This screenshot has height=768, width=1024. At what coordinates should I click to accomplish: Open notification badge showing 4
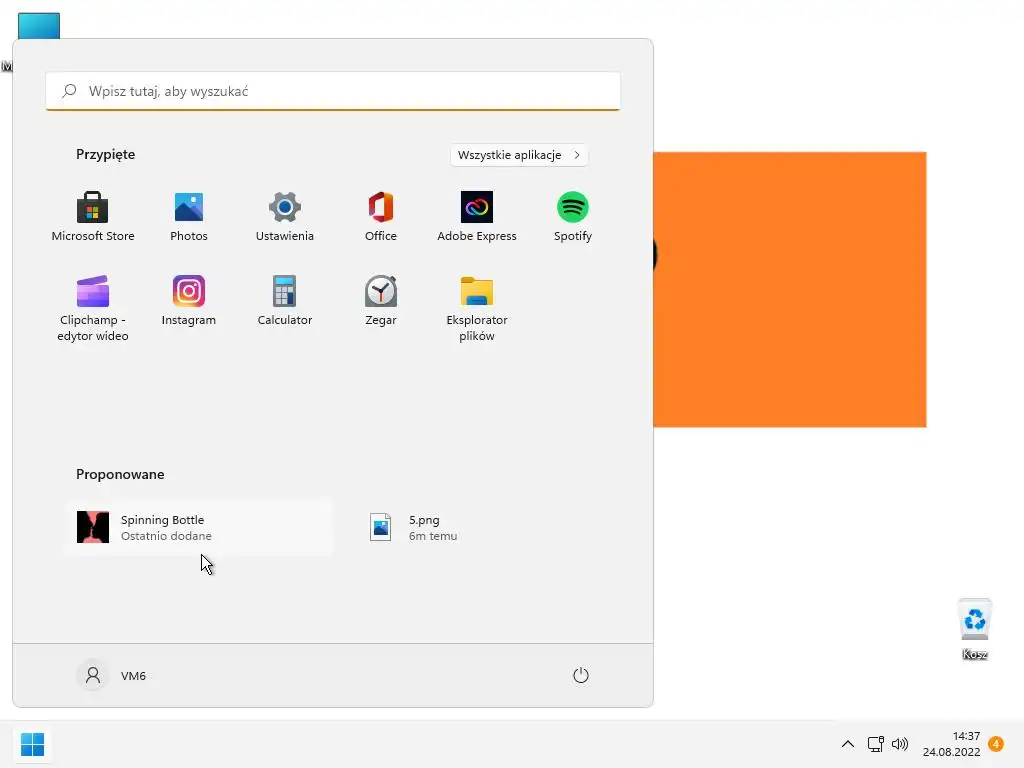(996, 744)
